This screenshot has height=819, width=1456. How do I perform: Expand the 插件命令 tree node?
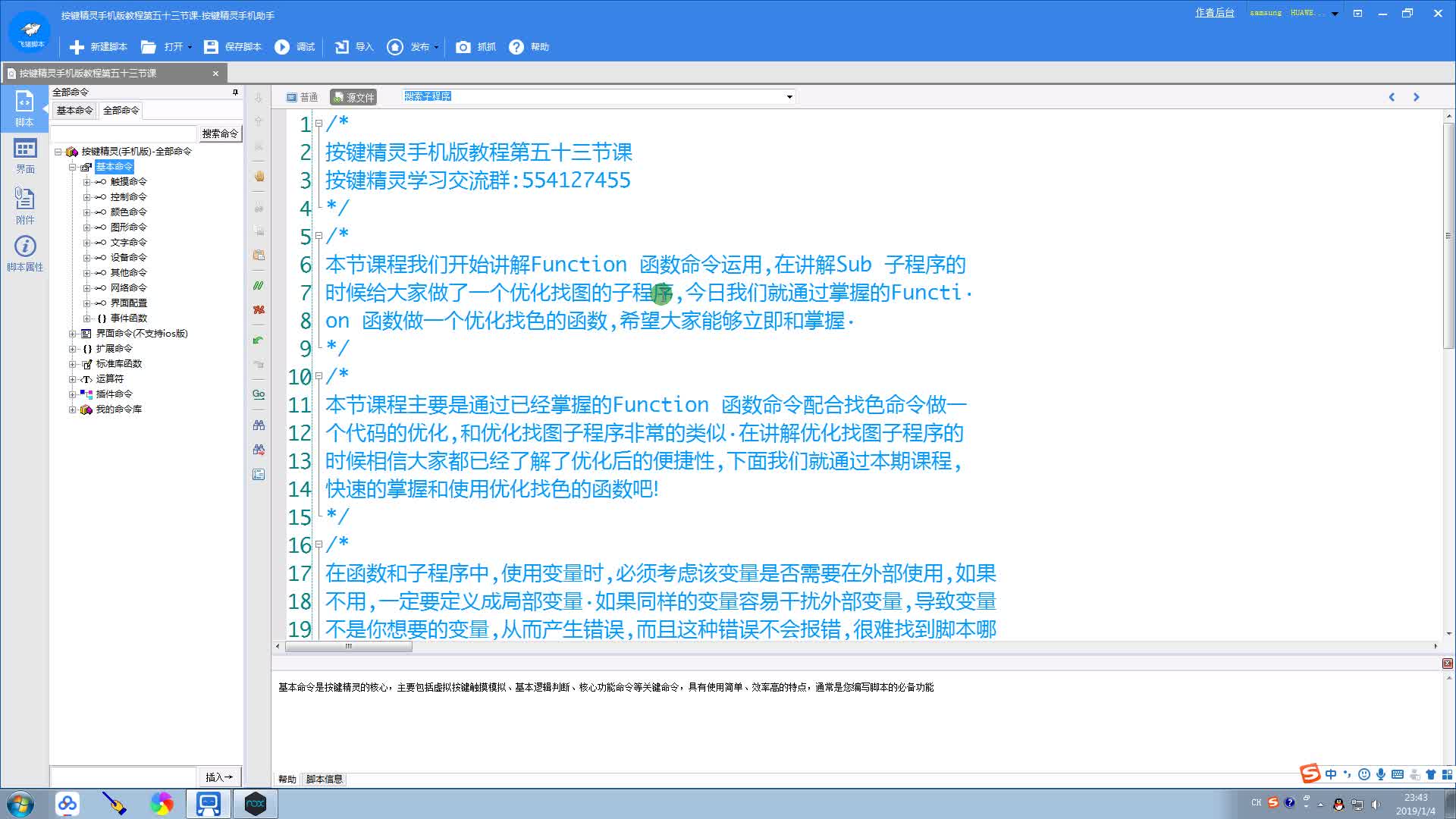(x=72, y=394)
